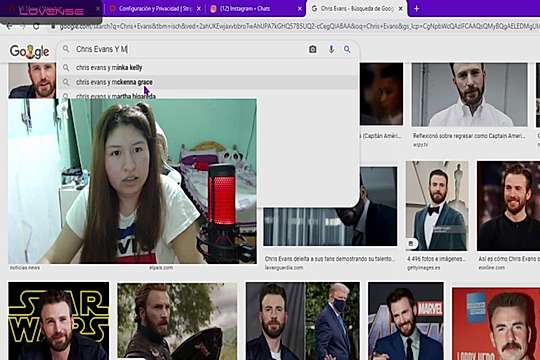Image resolution: width=540 pixels, height=360 pixels.
Task: Open the Star Wars Chris Evans thumbnail
Action: (59, 321)
